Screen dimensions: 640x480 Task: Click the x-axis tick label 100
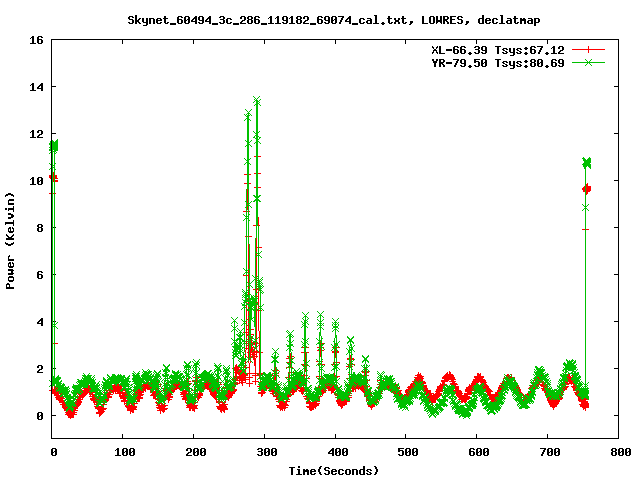coord(122,452)
